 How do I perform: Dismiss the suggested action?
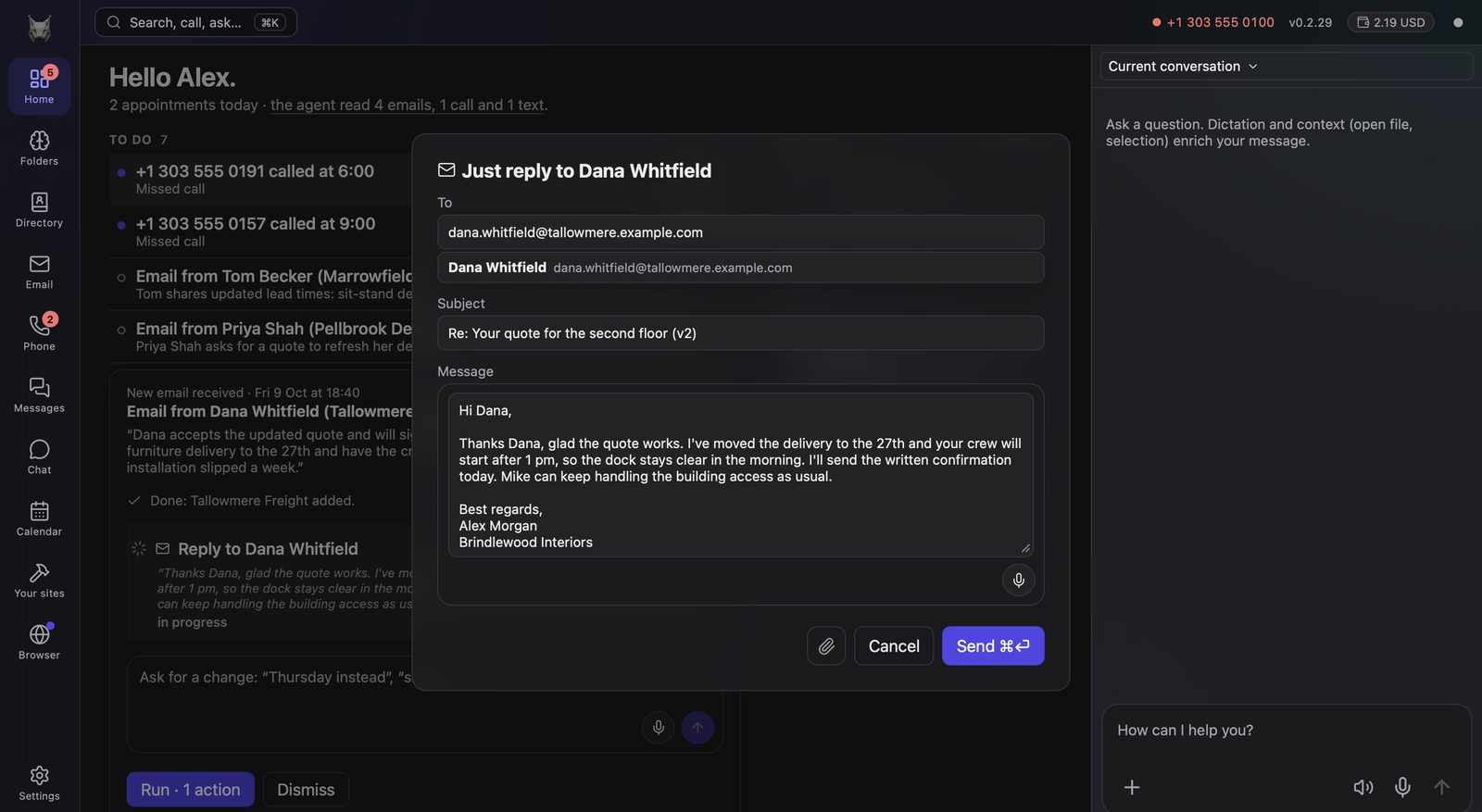pyautogui.click(x=306, y=790)
